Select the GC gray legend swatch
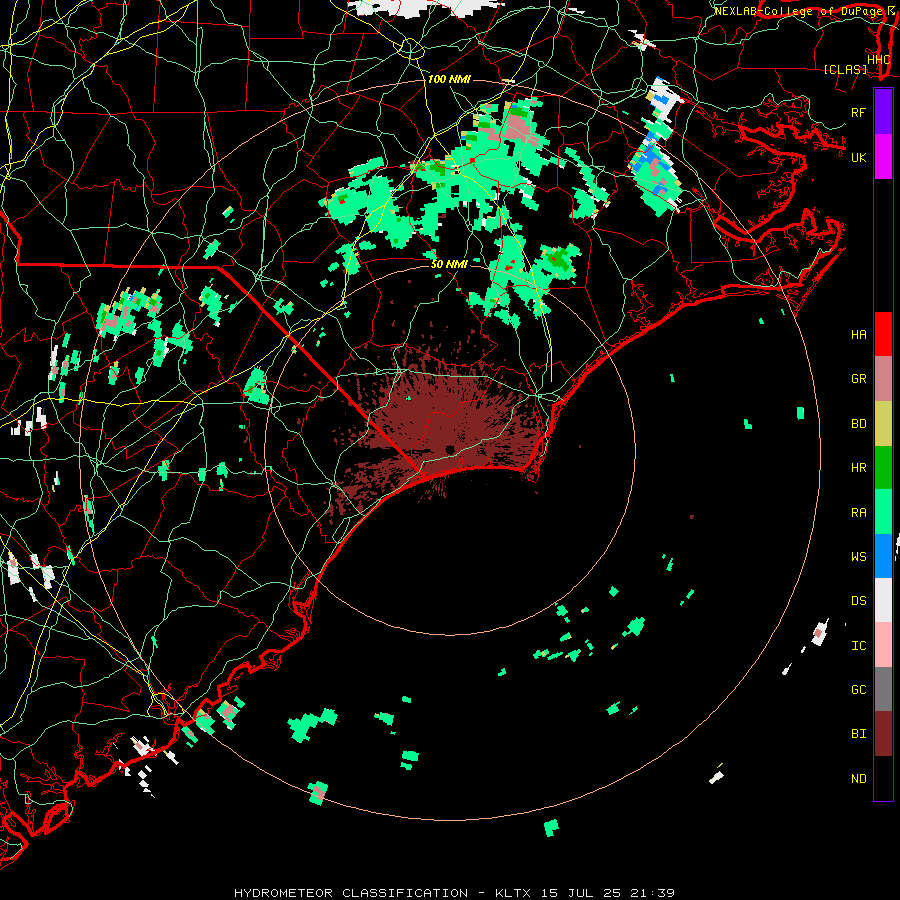 [x=883, y=689]
